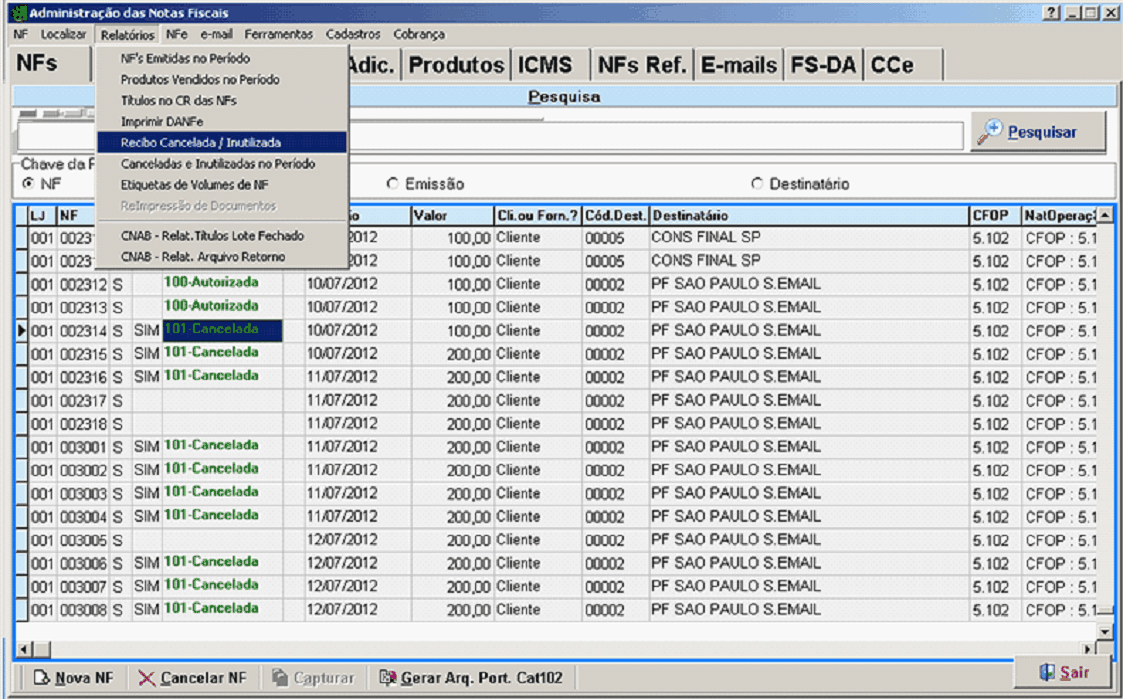The image size is (1124, 700).
Task: Select the Emissão radio button
Action: click(393, 184)
